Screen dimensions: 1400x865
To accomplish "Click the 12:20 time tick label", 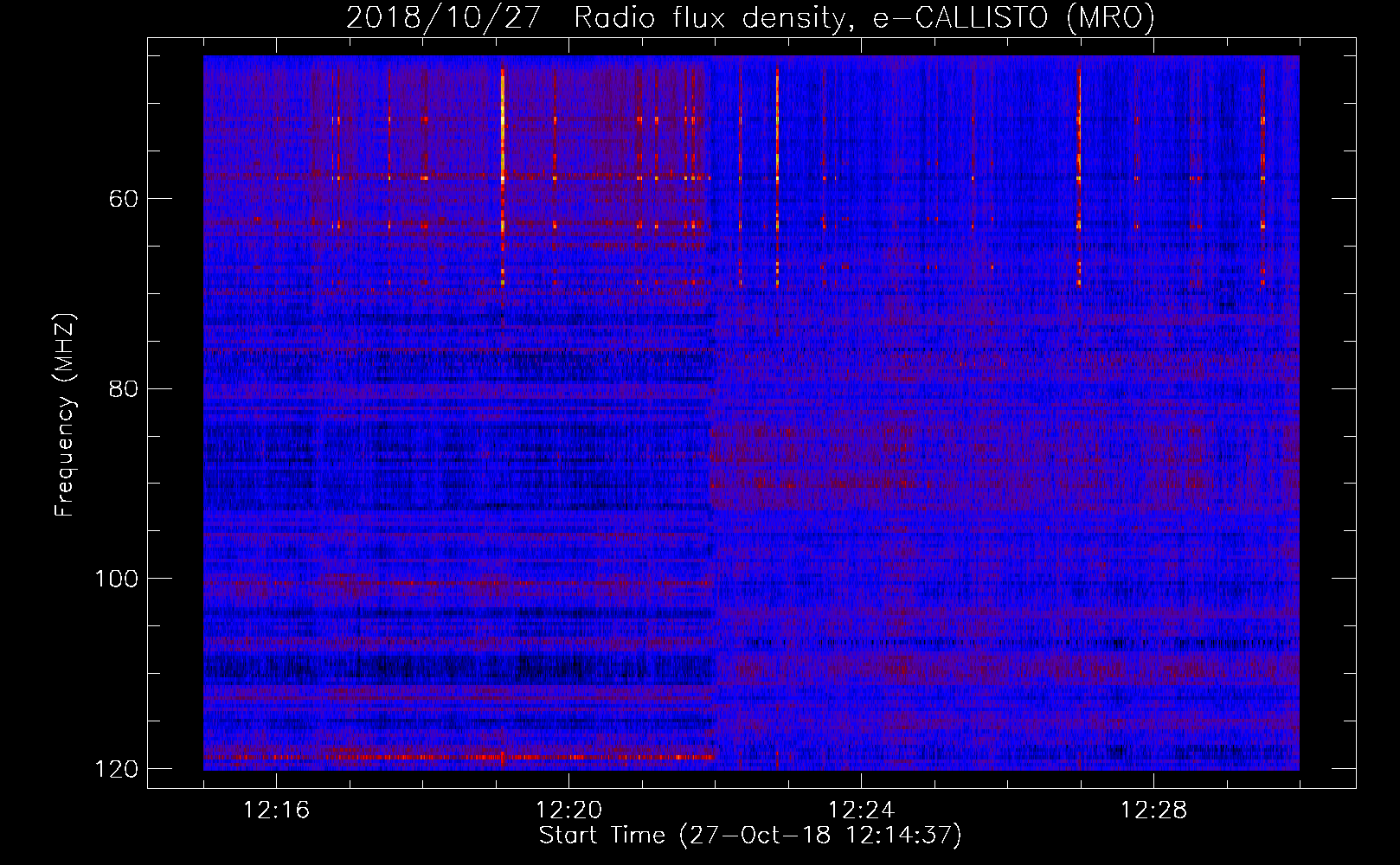I will point(568,811).
